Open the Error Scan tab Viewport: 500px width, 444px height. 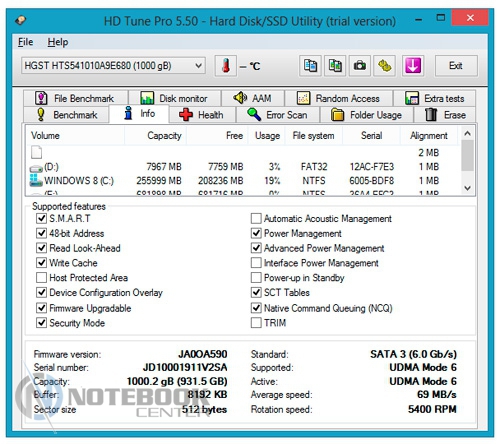278,115
